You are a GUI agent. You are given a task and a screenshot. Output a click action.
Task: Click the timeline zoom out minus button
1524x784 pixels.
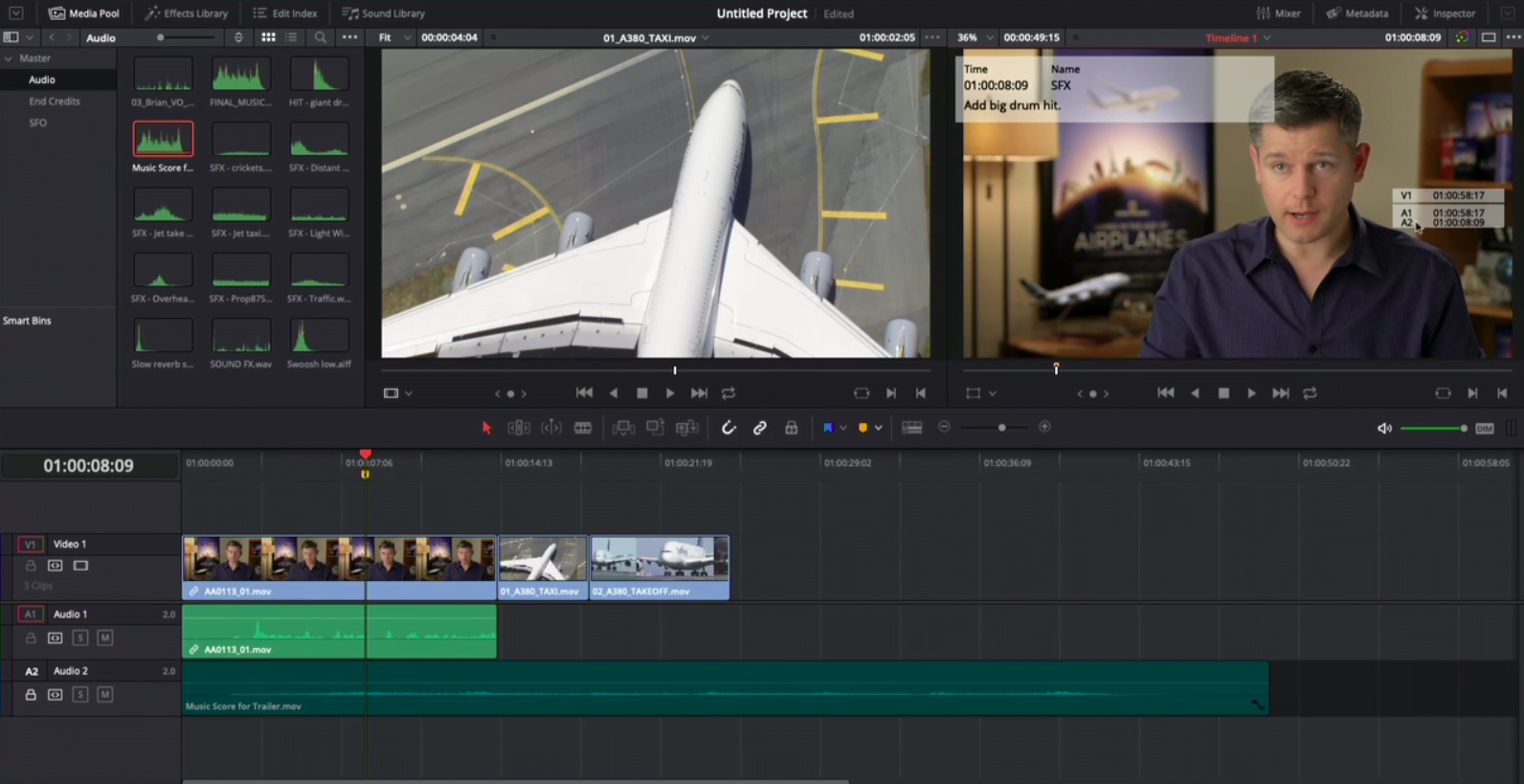point(945,427)
